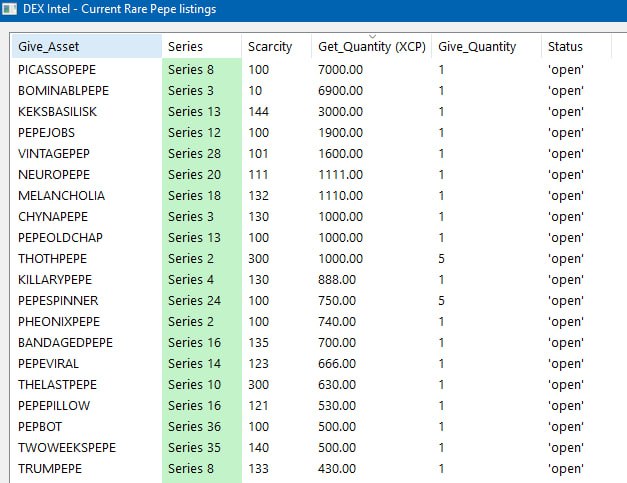Sort by Give_Asset column header

coord(87,46)
